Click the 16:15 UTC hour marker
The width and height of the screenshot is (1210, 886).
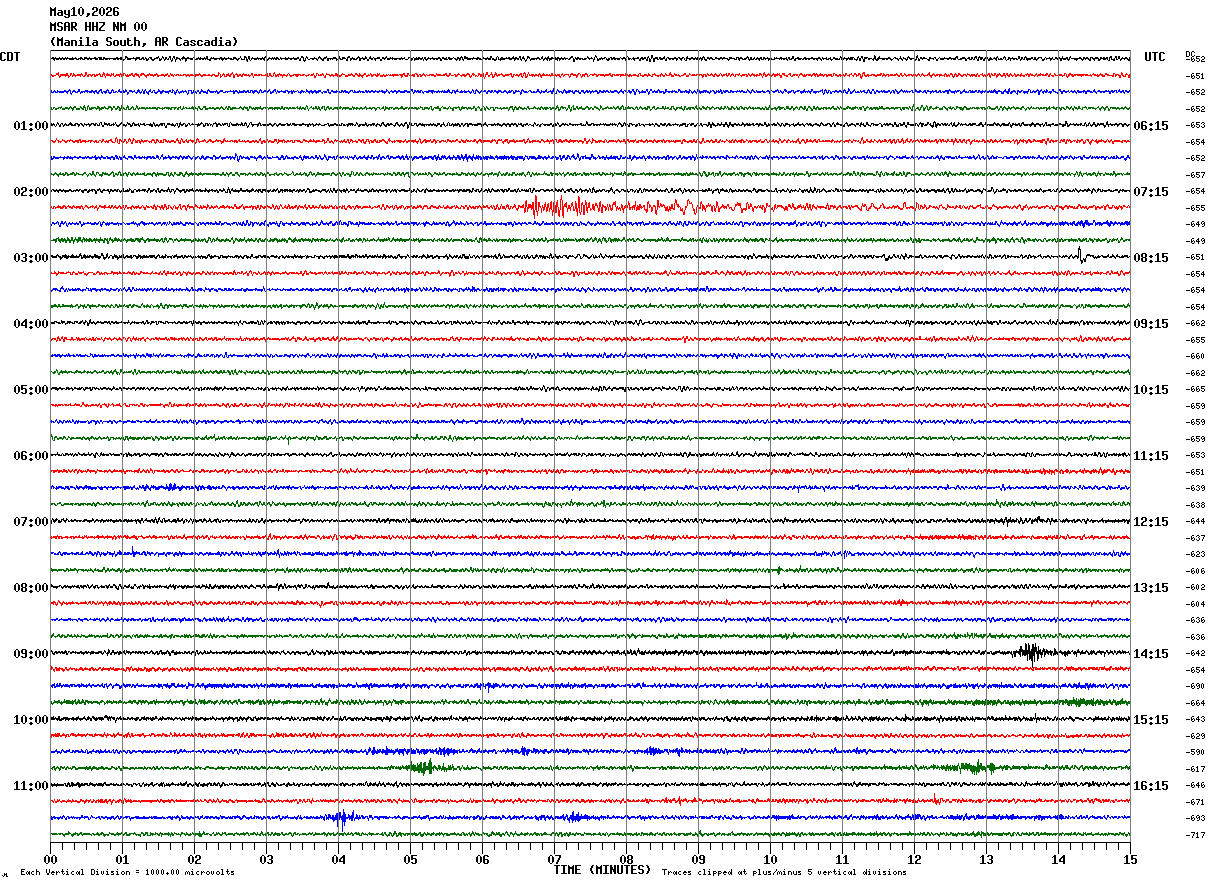[x=1151, y=786]
